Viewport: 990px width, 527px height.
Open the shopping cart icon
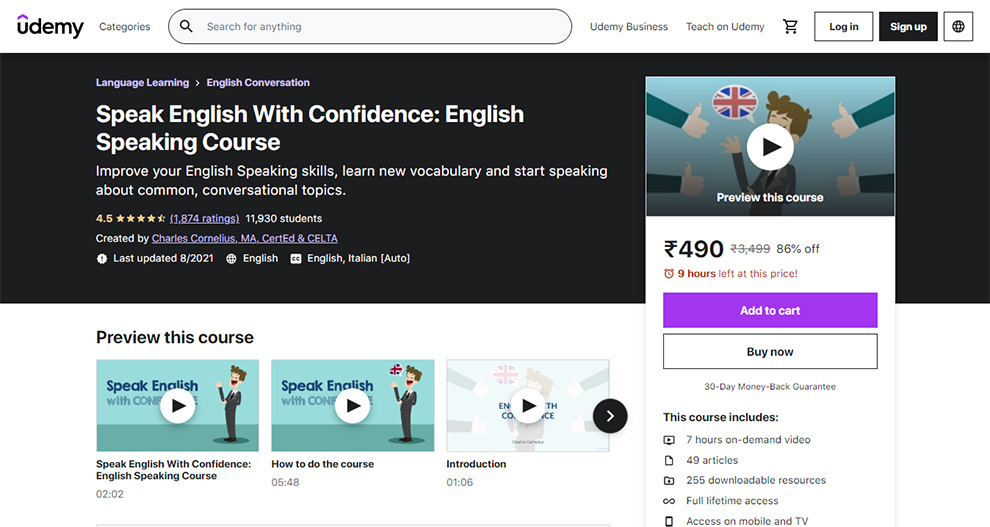(790, 27)
